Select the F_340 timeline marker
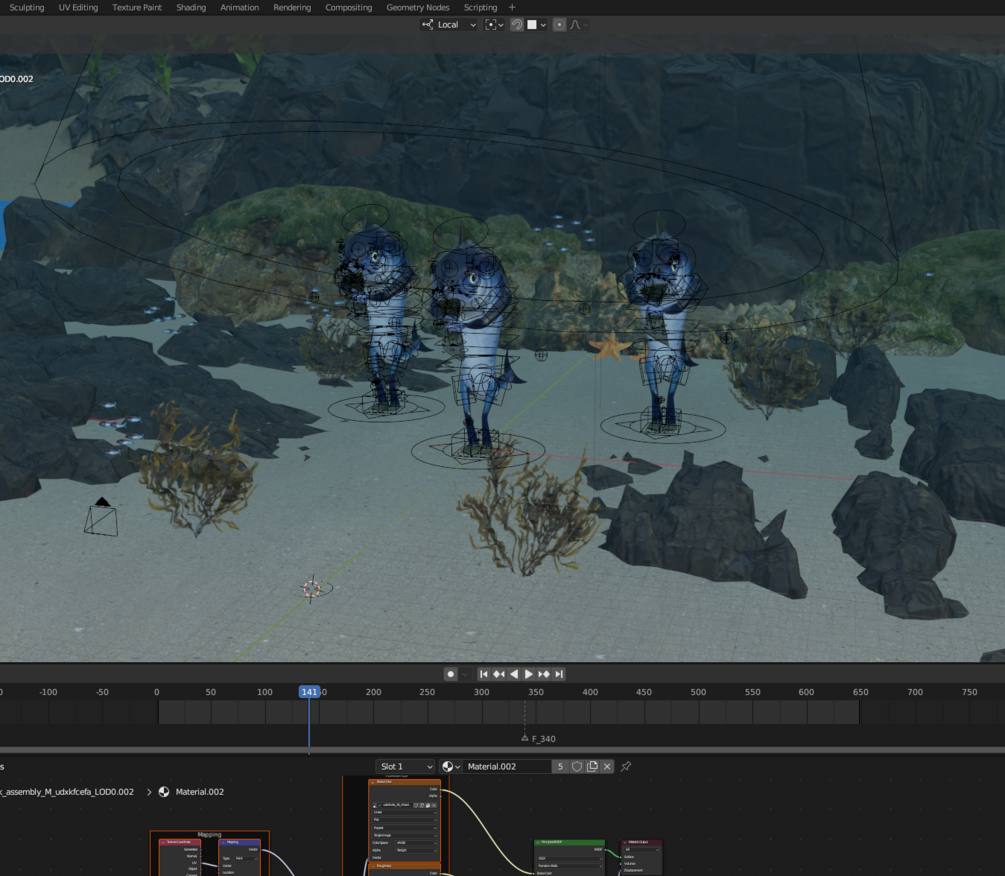This screenshot has width=1005, height=876. pos(538,739)
